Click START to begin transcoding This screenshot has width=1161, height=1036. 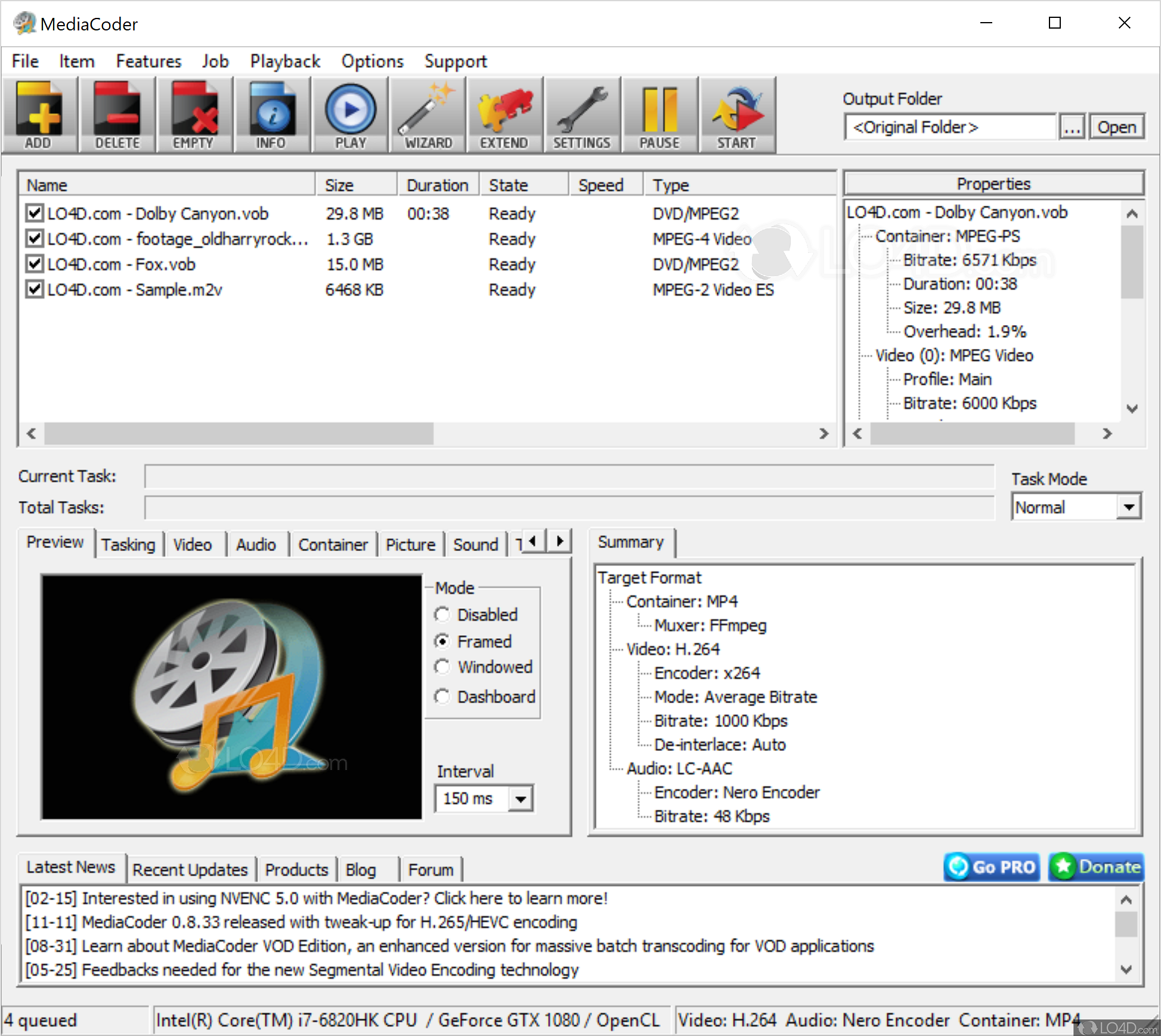[737, 115]
